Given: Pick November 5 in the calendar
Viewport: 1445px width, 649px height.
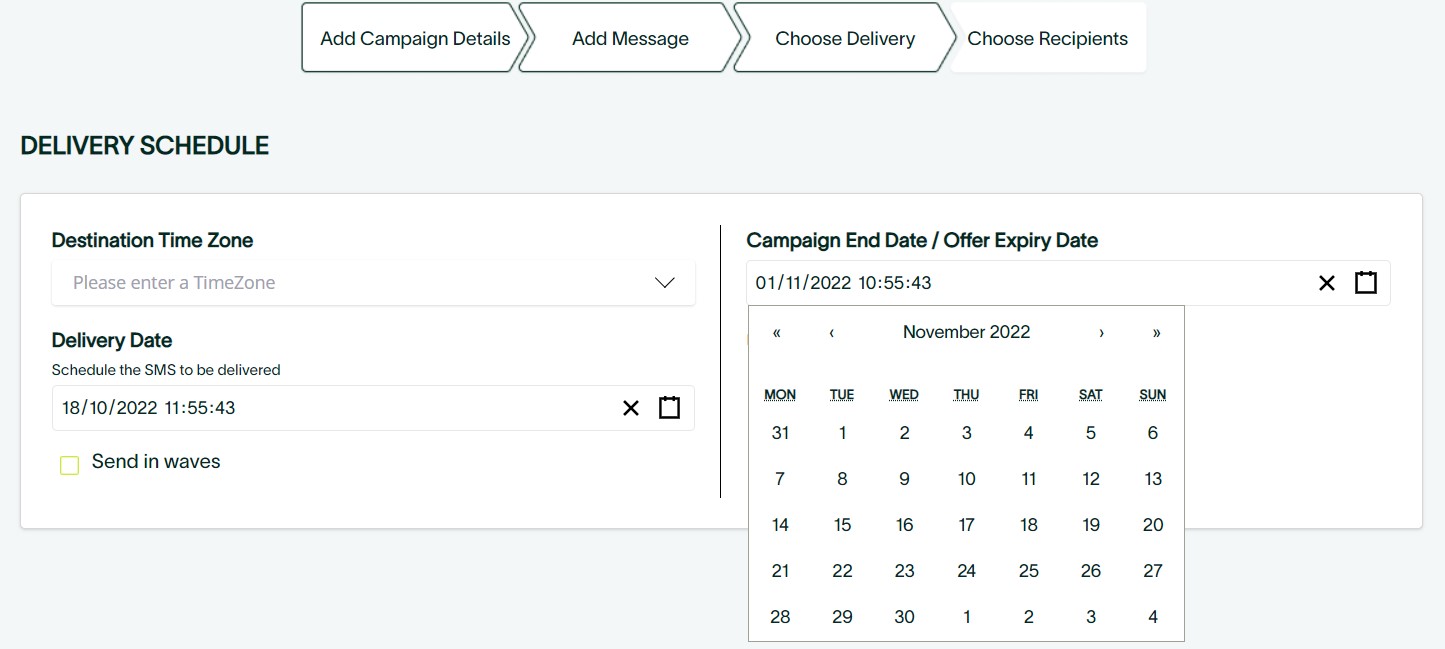Looking at the screenshot, I should pos(1091,433).
